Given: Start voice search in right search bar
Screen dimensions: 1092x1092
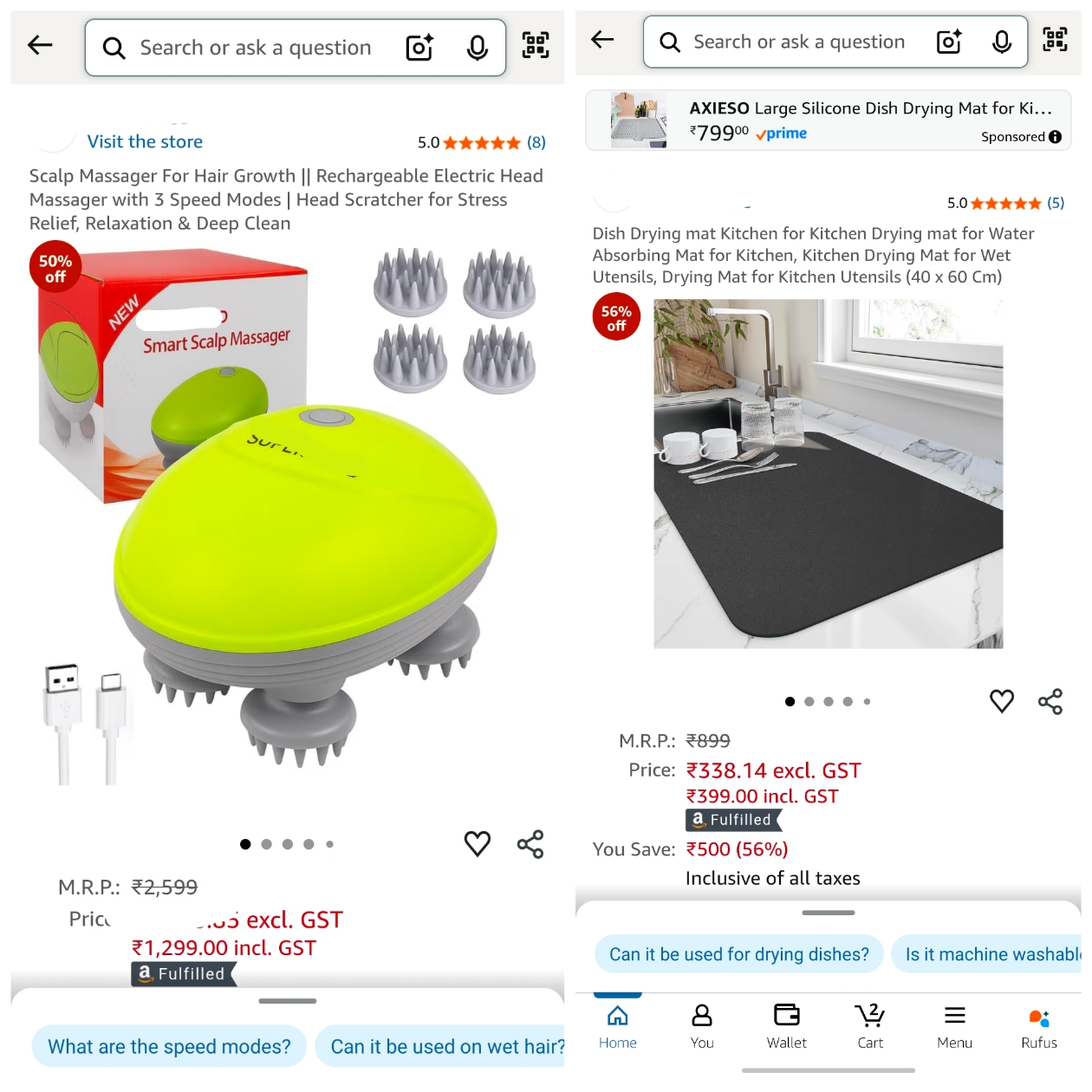Looking at the screenshot, I should 1002,42.
